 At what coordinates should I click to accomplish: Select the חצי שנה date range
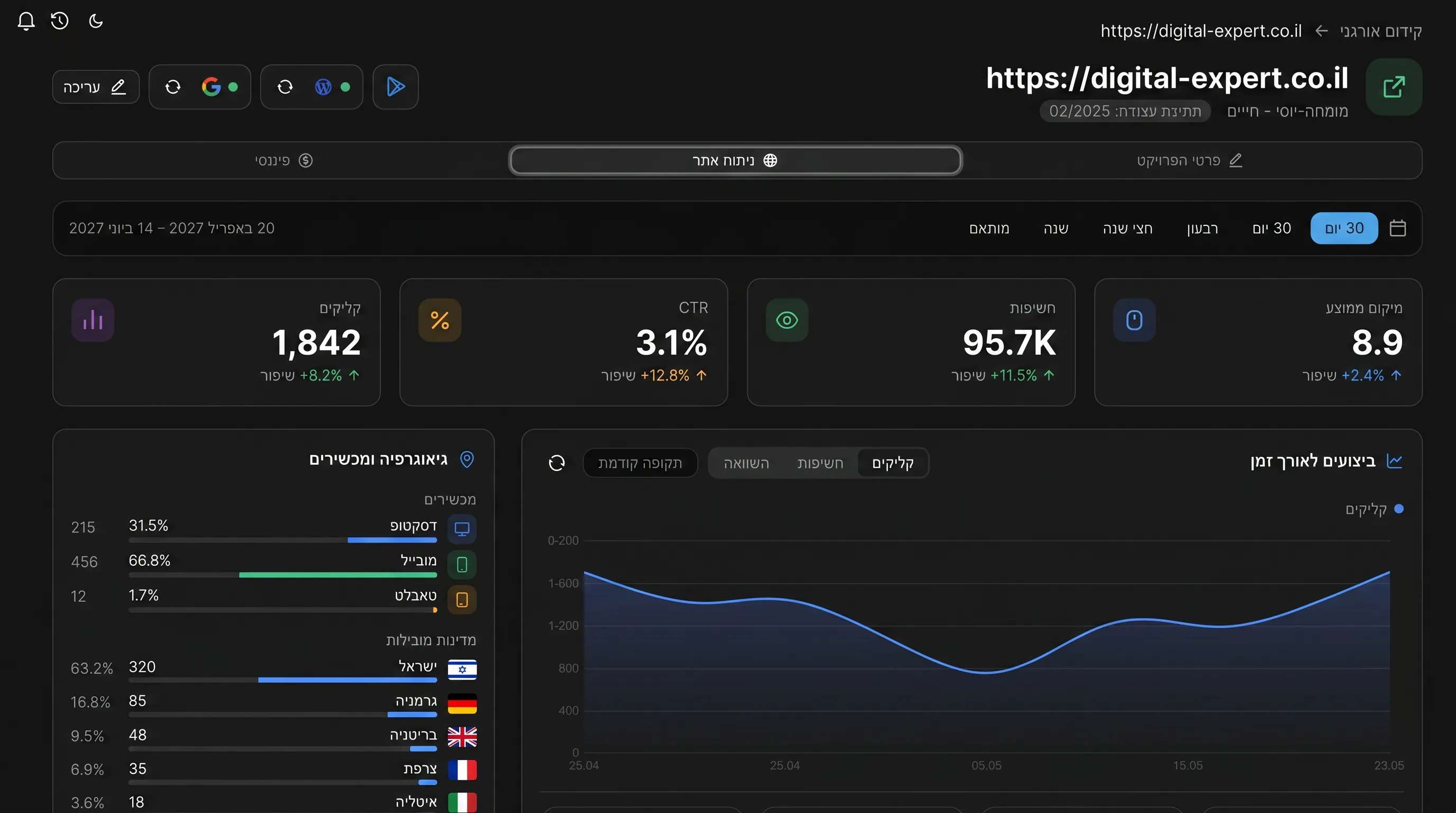(x=1127, y=229)
